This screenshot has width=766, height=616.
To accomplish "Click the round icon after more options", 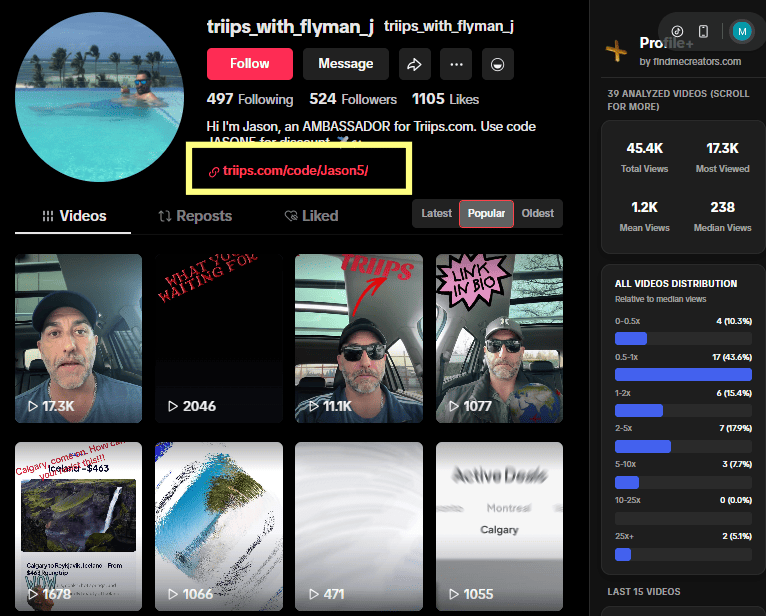I will [495, 64].
